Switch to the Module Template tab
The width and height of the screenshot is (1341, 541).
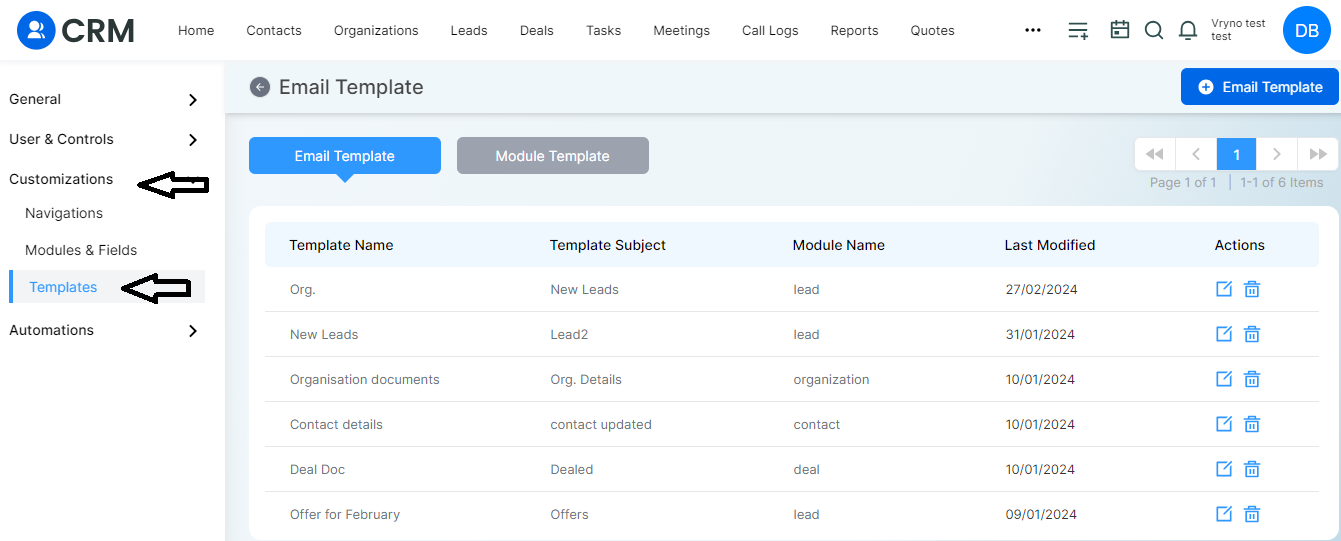(553, 156)
